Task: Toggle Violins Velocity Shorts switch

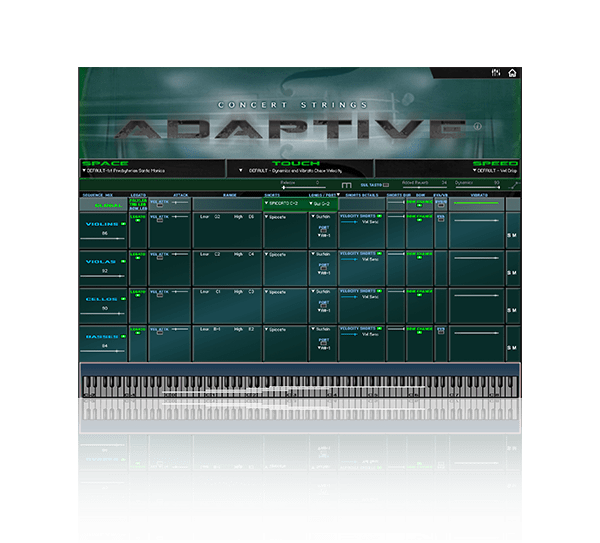Action: coord(378,216)
